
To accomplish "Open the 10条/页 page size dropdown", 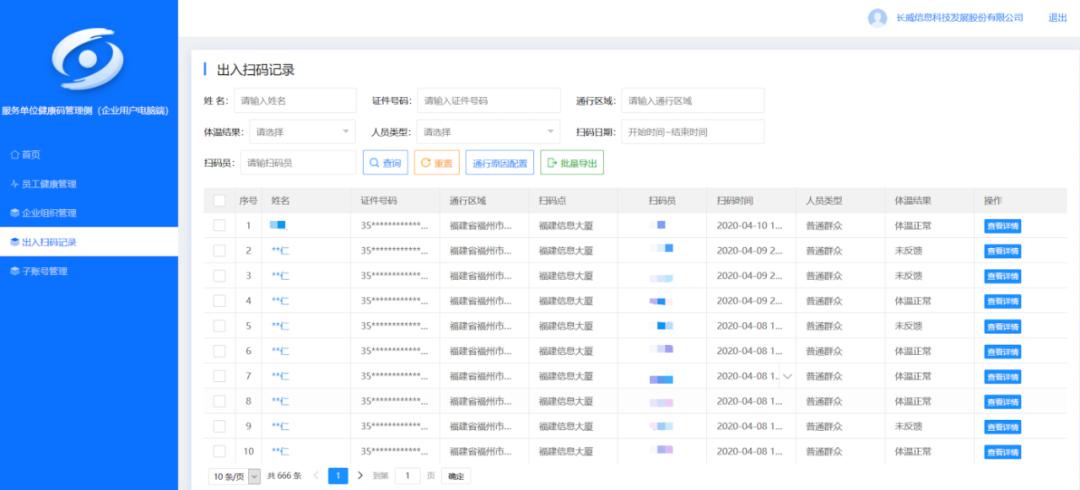I will (235, 476).
